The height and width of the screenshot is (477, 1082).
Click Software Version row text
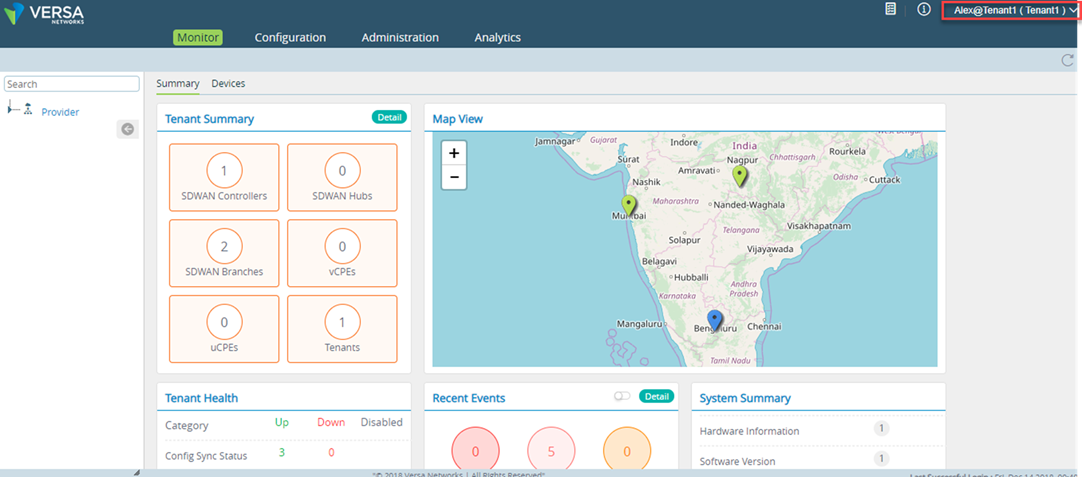(737, 461)
